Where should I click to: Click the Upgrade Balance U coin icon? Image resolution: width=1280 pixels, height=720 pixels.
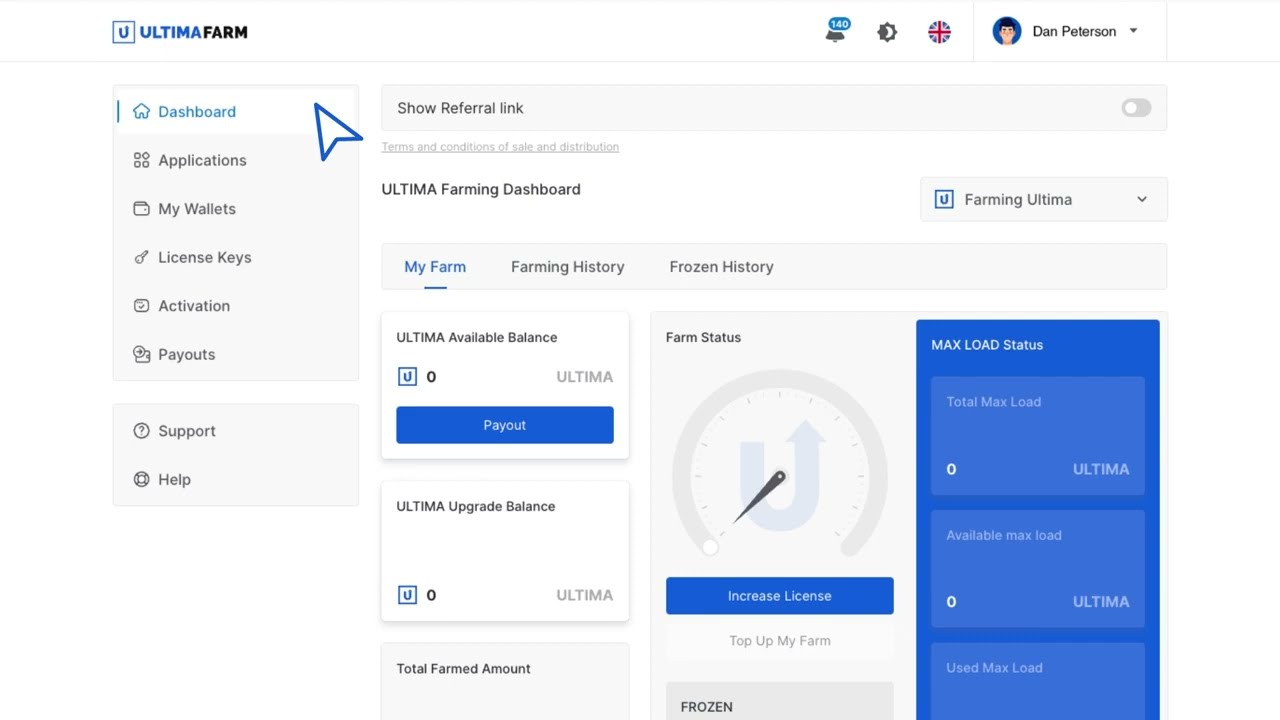[407, 595]
